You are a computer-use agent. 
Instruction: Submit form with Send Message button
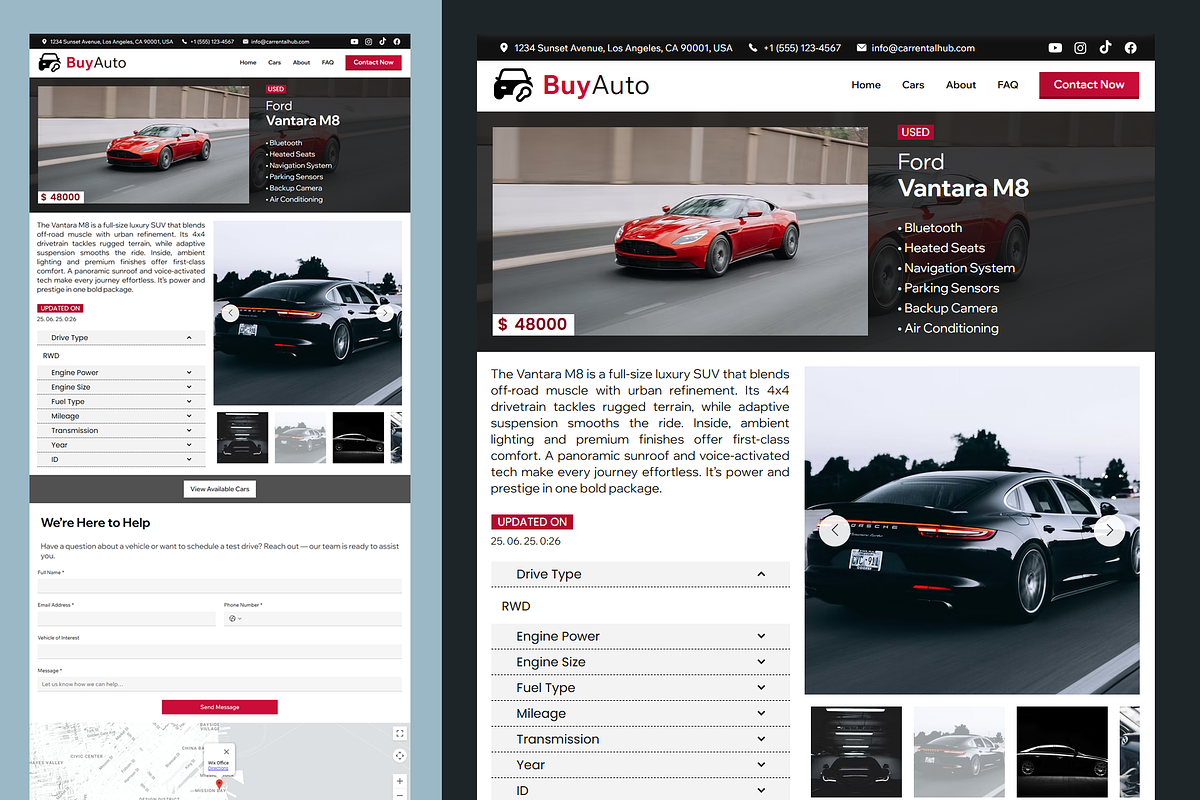pos(220,707)
